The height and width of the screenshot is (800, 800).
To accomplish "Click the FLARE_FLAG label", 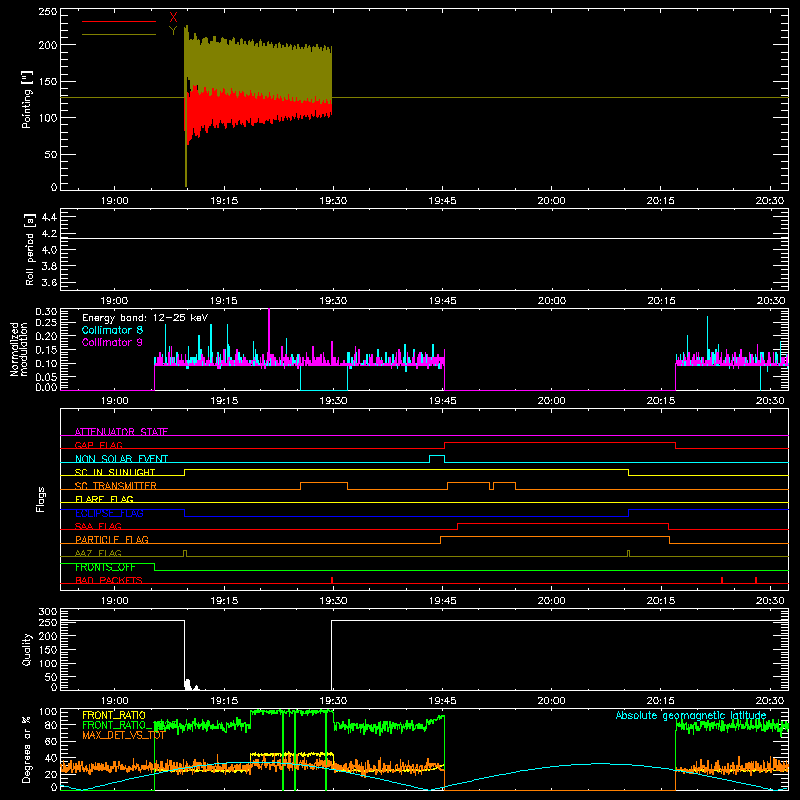I will (104, 499).
